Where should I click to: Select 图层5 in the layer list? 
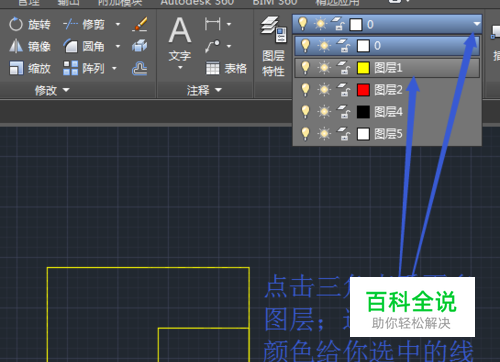387,134
